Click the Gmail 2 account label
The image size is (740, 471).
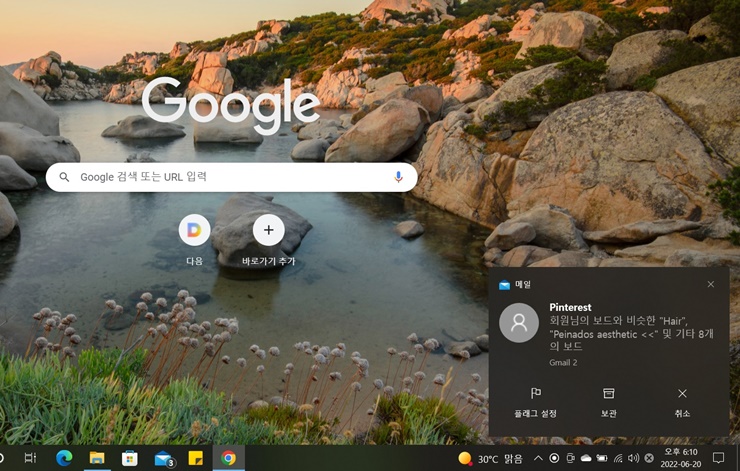563,362
